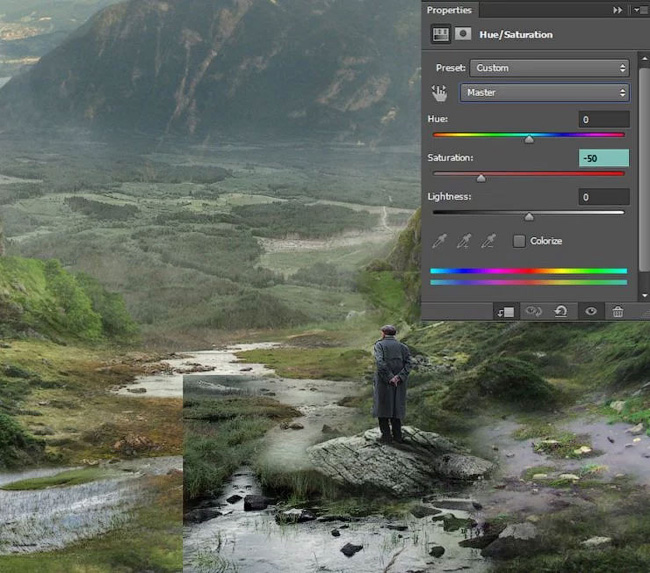This screenshot has width=650, height=573.
Task: Toggle adjustment layer visibility eye
Action: 591,311
